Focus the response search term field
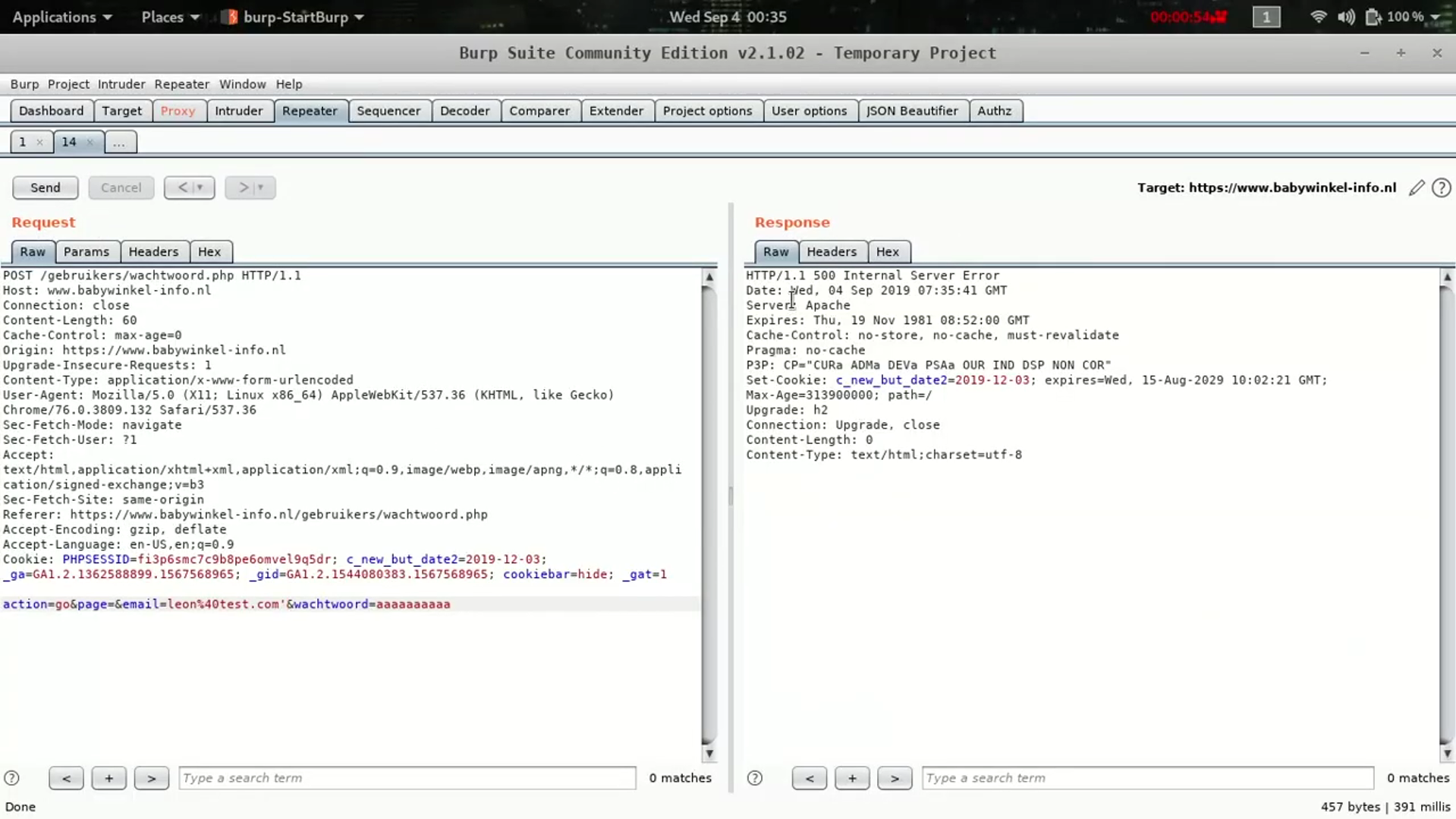 point(1146,778)
